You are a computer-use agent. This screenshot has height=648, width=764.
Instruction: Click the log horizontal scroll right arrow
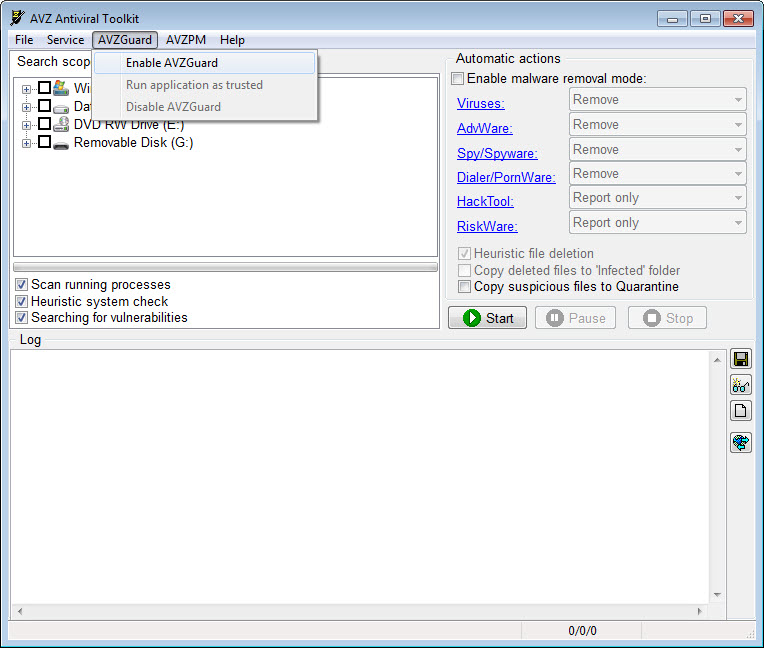pyautogui.click(x=700, y=611)
